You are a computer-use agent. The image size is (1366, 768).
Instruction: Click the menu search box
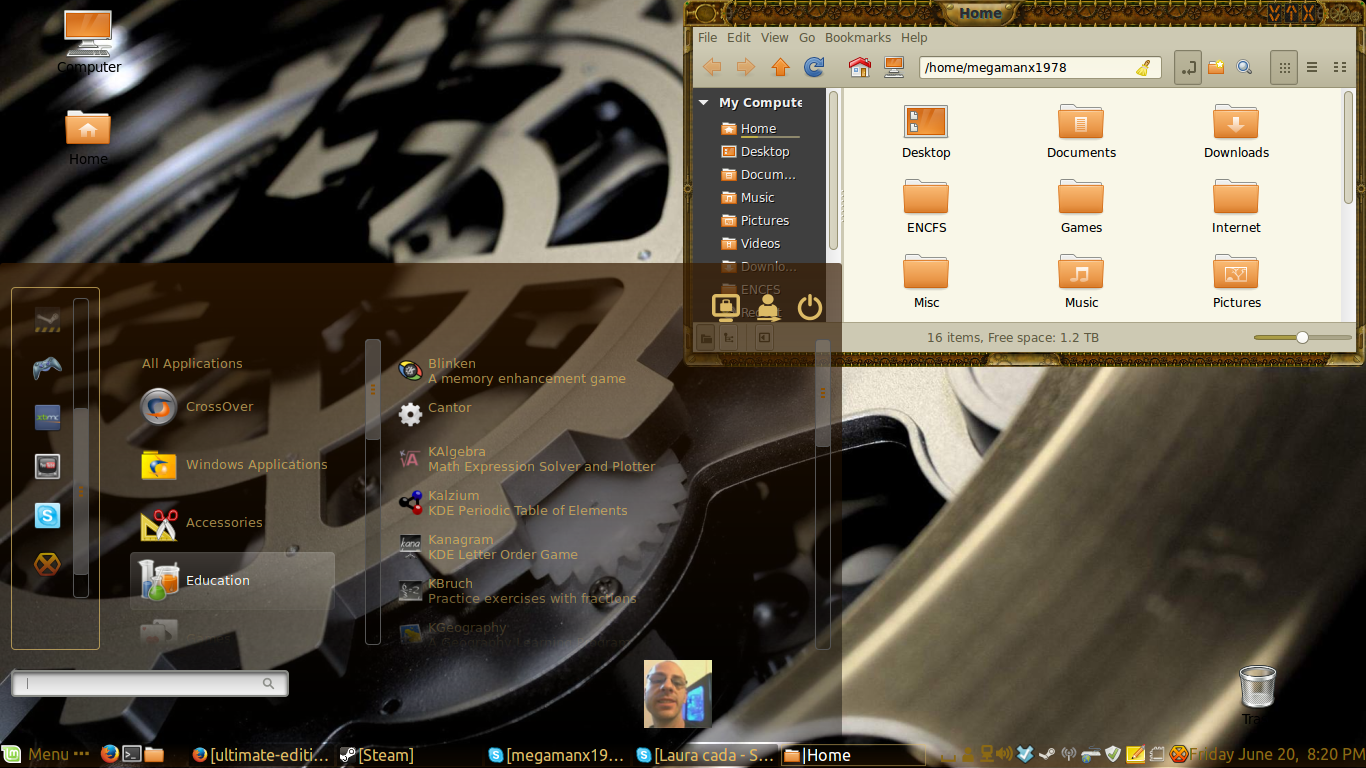point(150,683)
